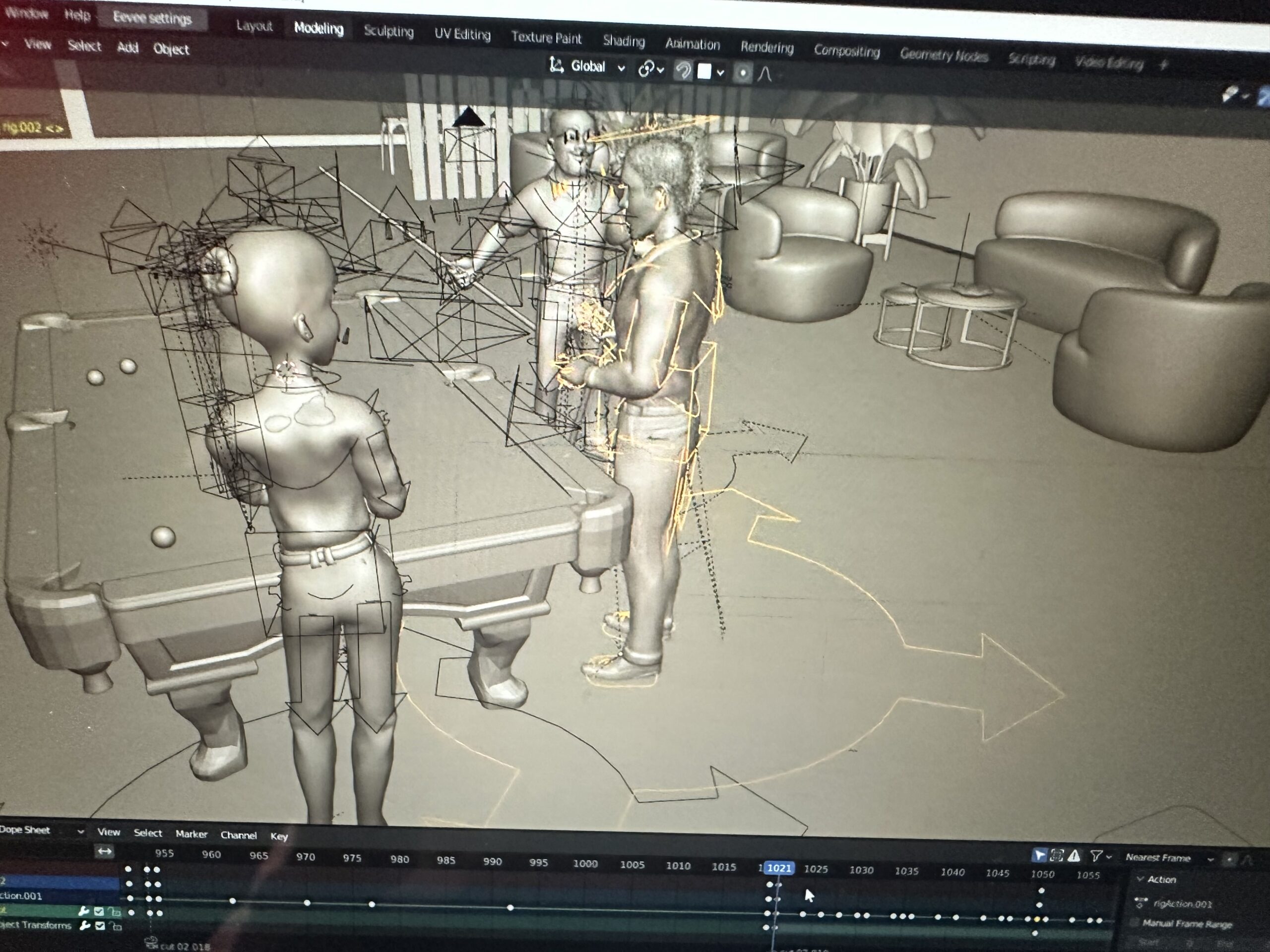The image size is (1270, 952).
Task: Uncheck the Object Transforms channel checkbox
Action: 100,925
